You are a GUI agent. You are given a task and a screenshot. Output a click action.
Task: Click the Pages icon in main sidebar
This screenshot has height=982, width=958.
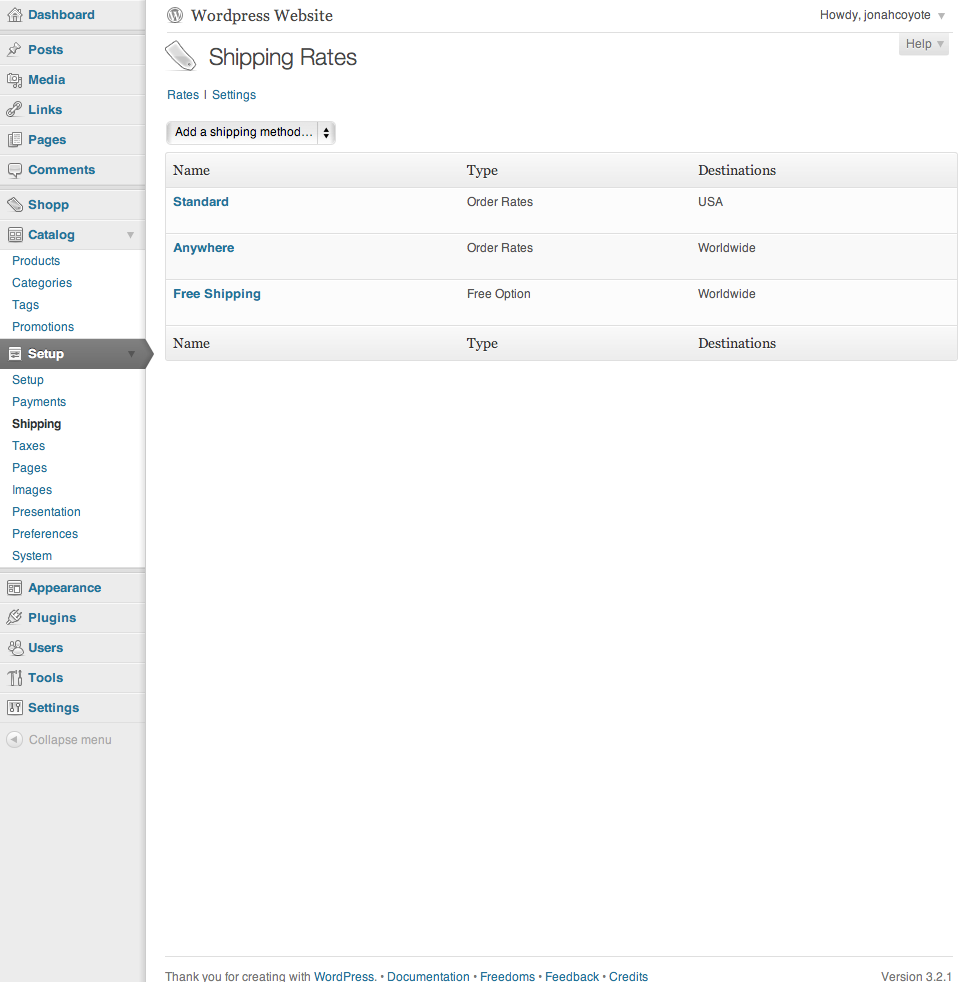(14, 140)
